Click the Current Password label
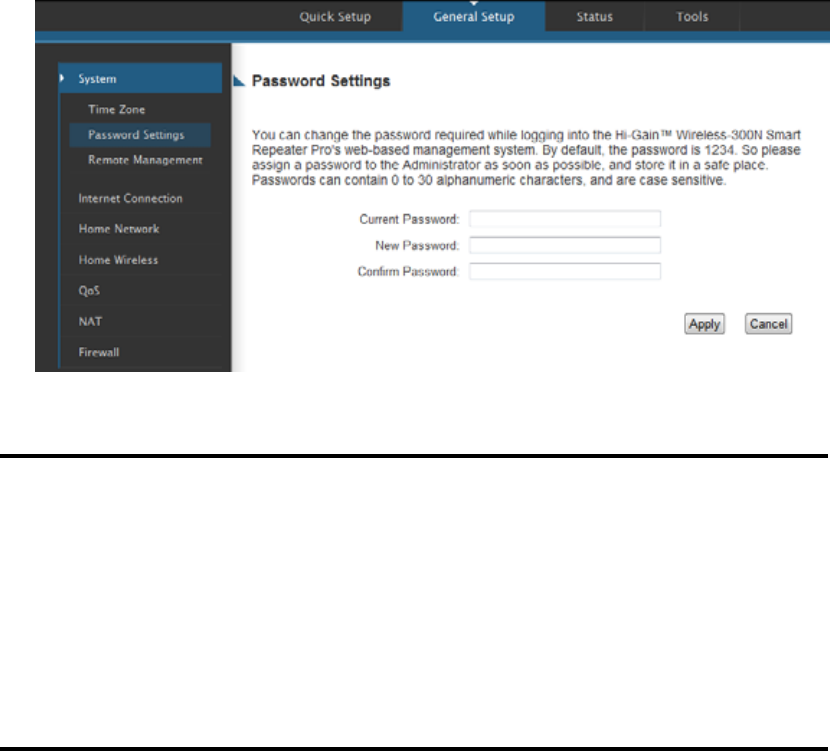 [409, 219]
